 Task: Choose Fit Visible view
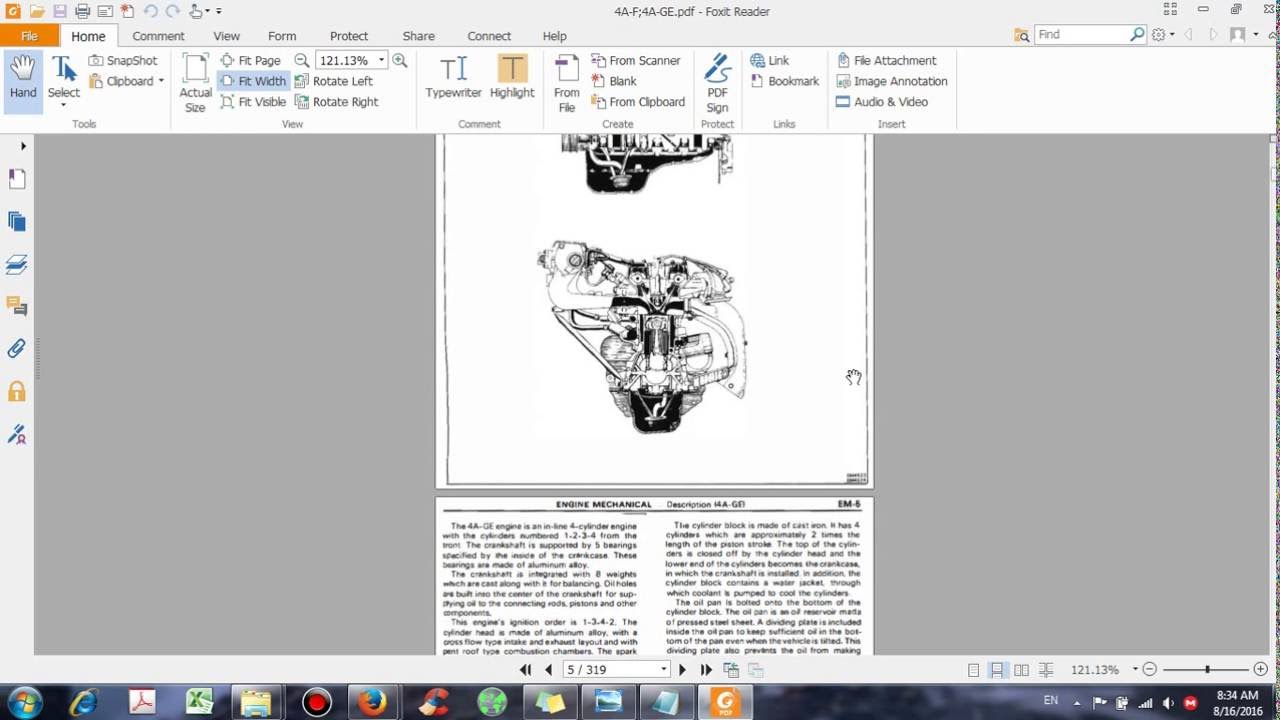coord(253,102)
